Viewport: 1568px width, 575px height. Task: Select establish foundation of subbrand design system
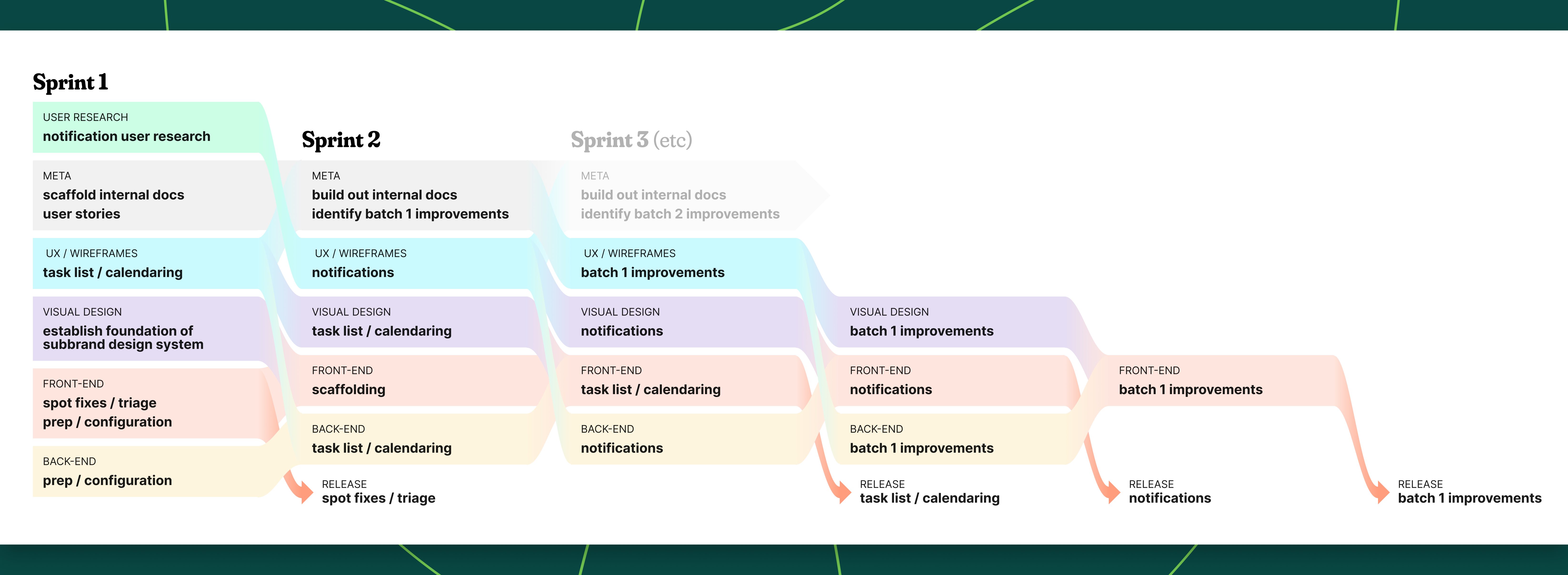pos(123,338)
